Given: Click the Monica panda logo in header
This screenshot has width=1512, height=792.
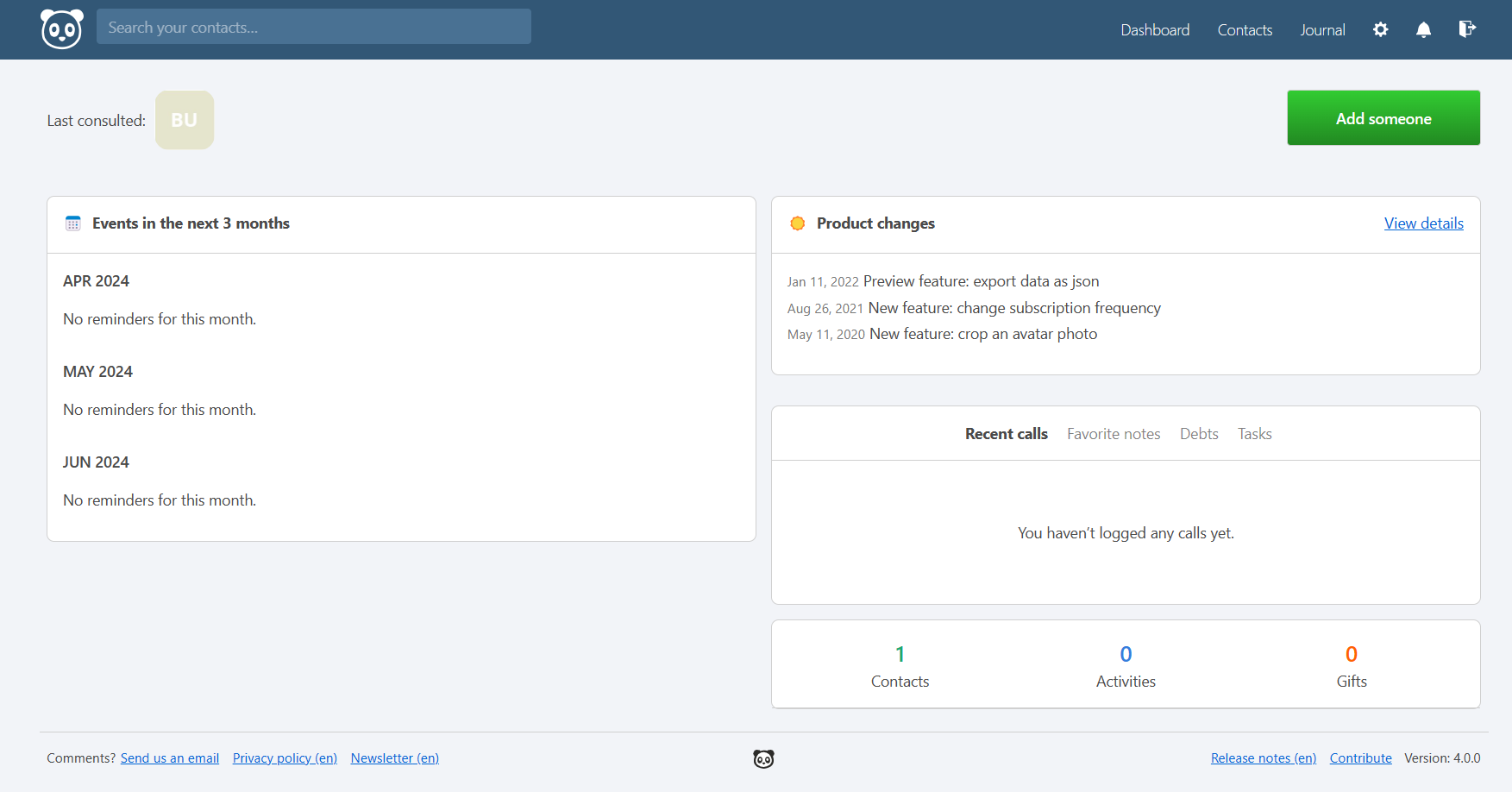Looking at the screenshot, I should (x=62, y=29).
